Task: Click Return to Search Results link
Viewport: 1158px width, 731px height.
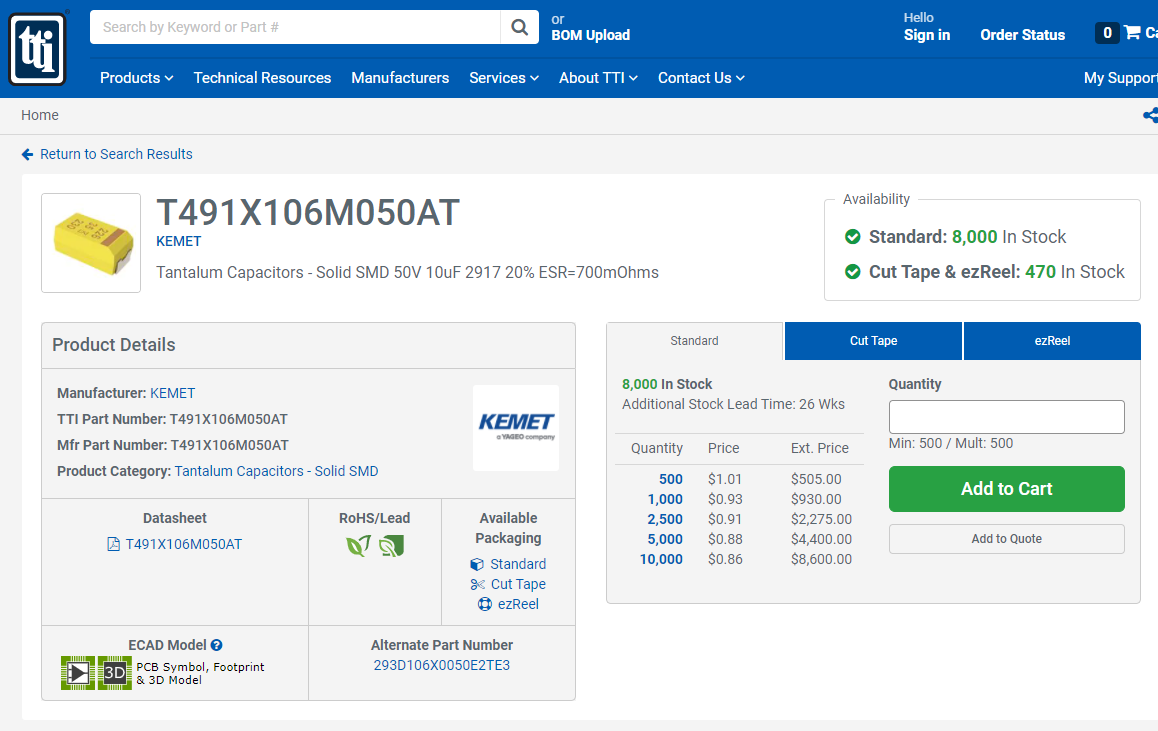Action: [116, 154]
